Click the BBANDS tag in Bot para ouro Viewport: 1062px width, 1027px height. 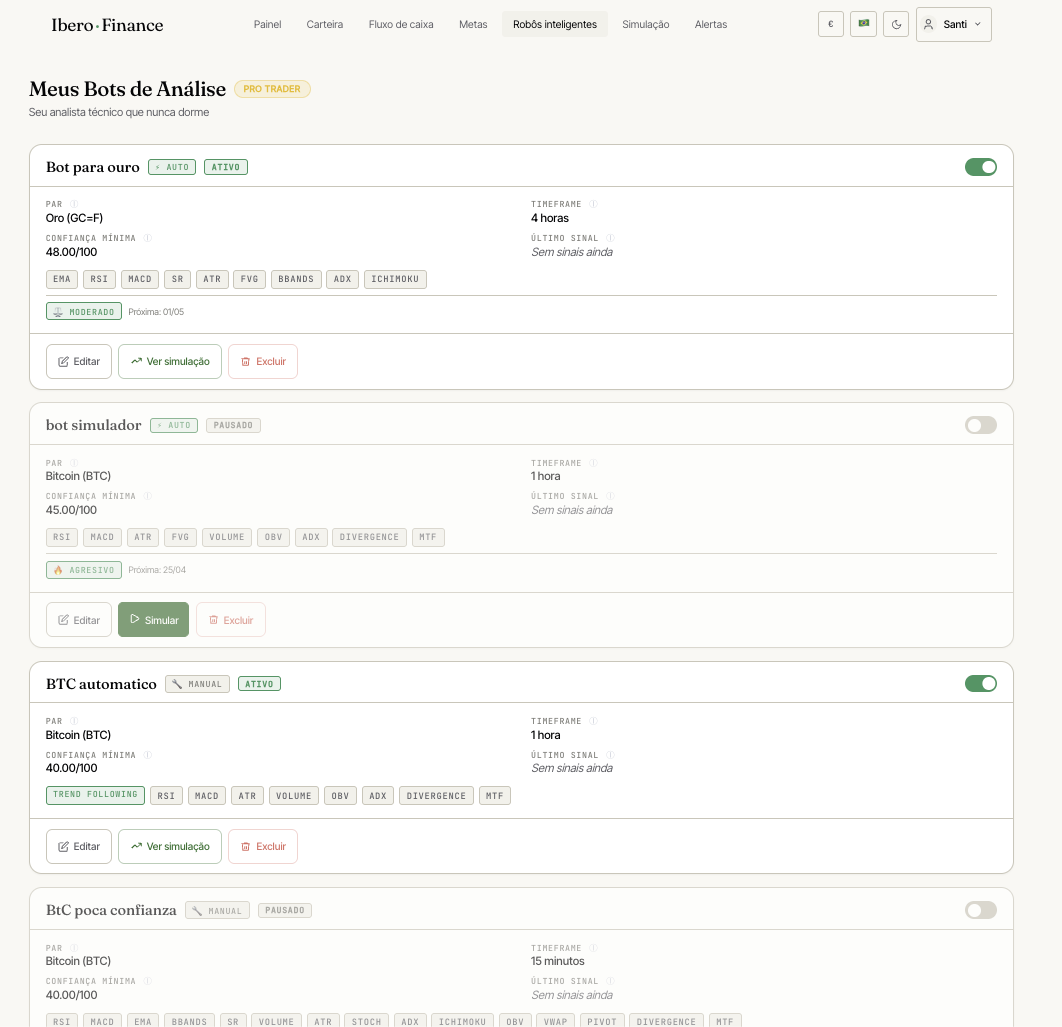pyautogui.click(x=296, y=279)
